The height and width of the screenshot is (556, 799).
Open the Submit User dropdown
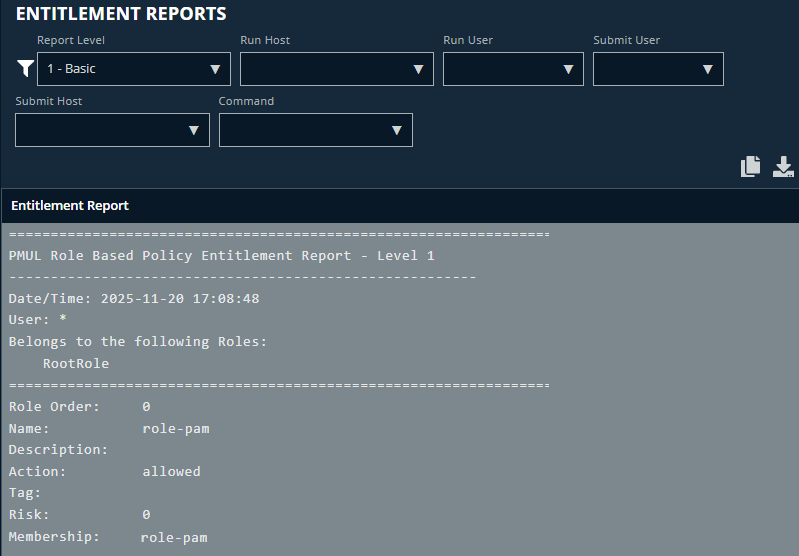click(658, 69)
